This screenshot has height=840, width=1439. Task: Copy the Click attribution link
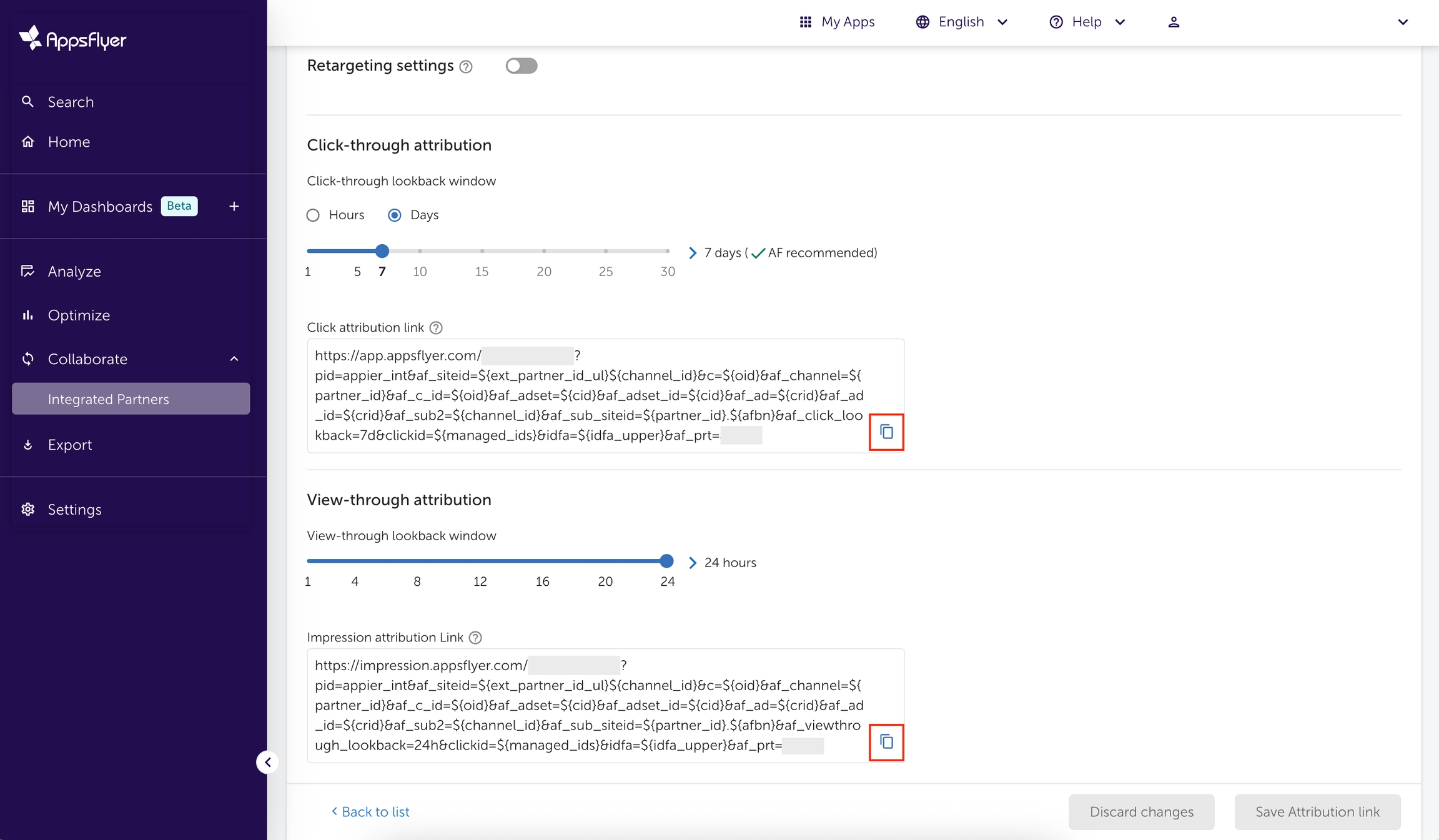point(886,432)
